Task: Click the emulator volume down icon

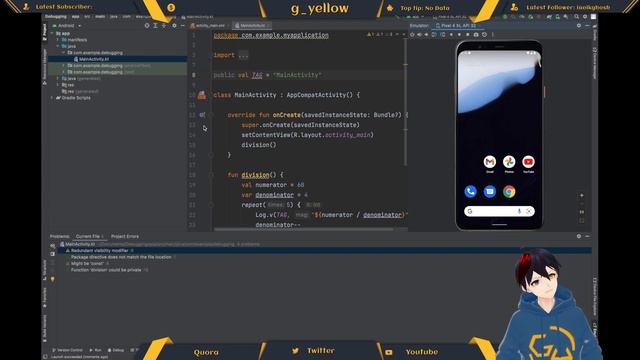Action: [x=426, y=35]
